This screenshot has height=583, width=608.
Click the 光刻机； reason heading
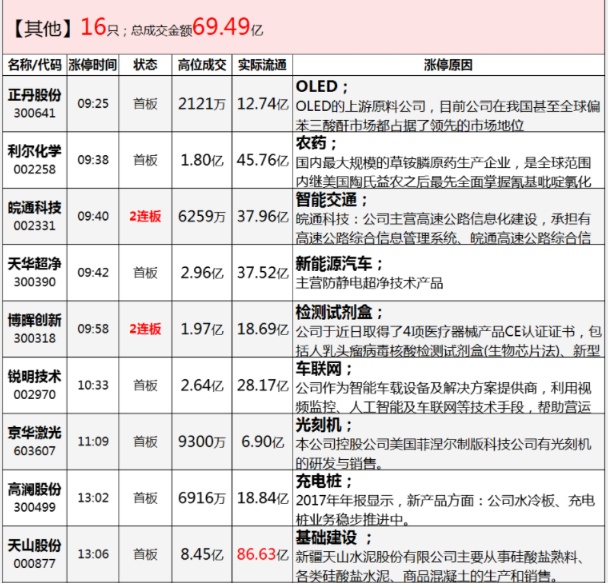click(324, 425)
